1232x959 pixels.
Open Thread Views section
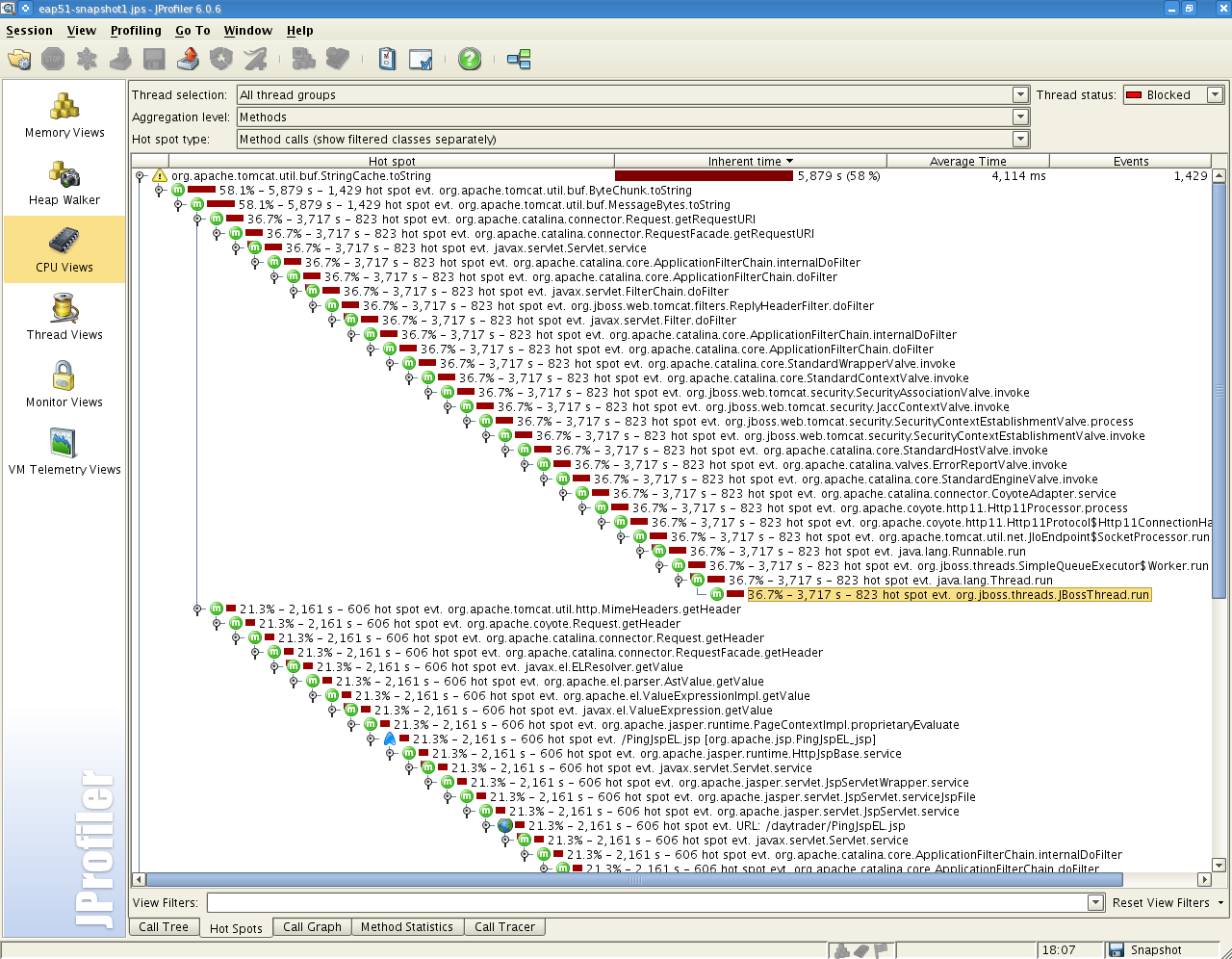[64, 318]
